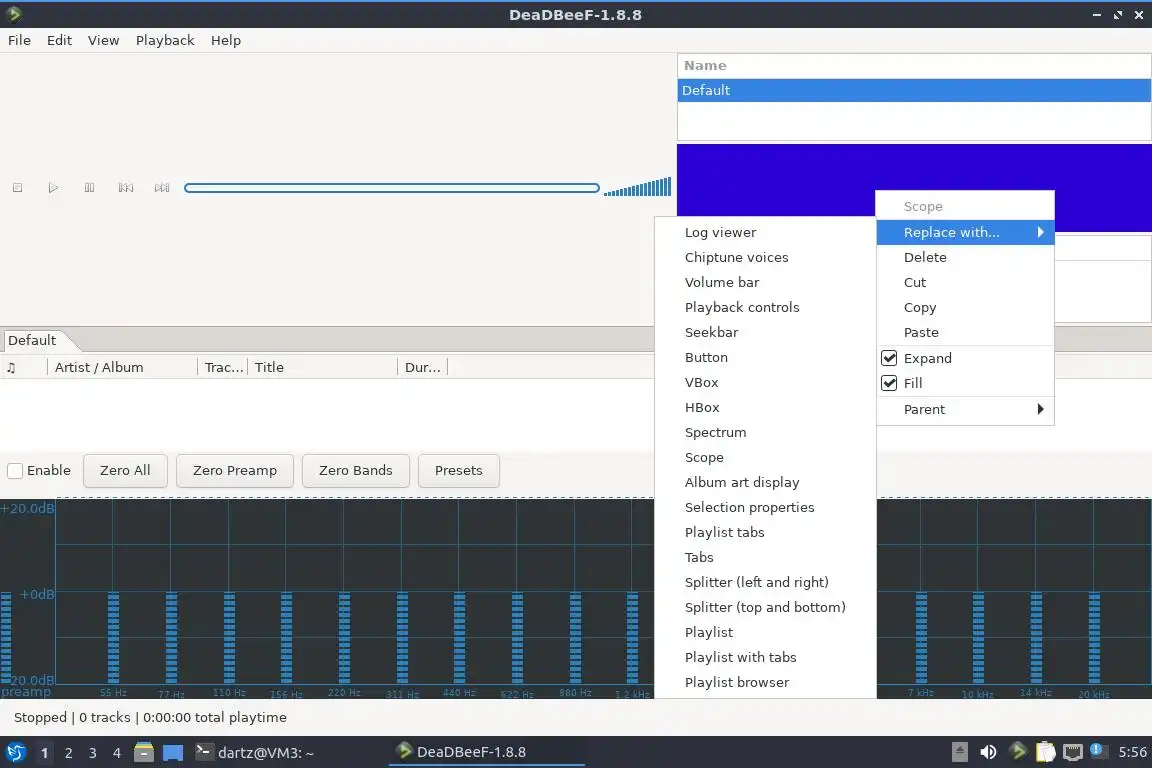Select Splitter (top and bottom)
Screen dimensions: 1152x768
tap(765, 607)
